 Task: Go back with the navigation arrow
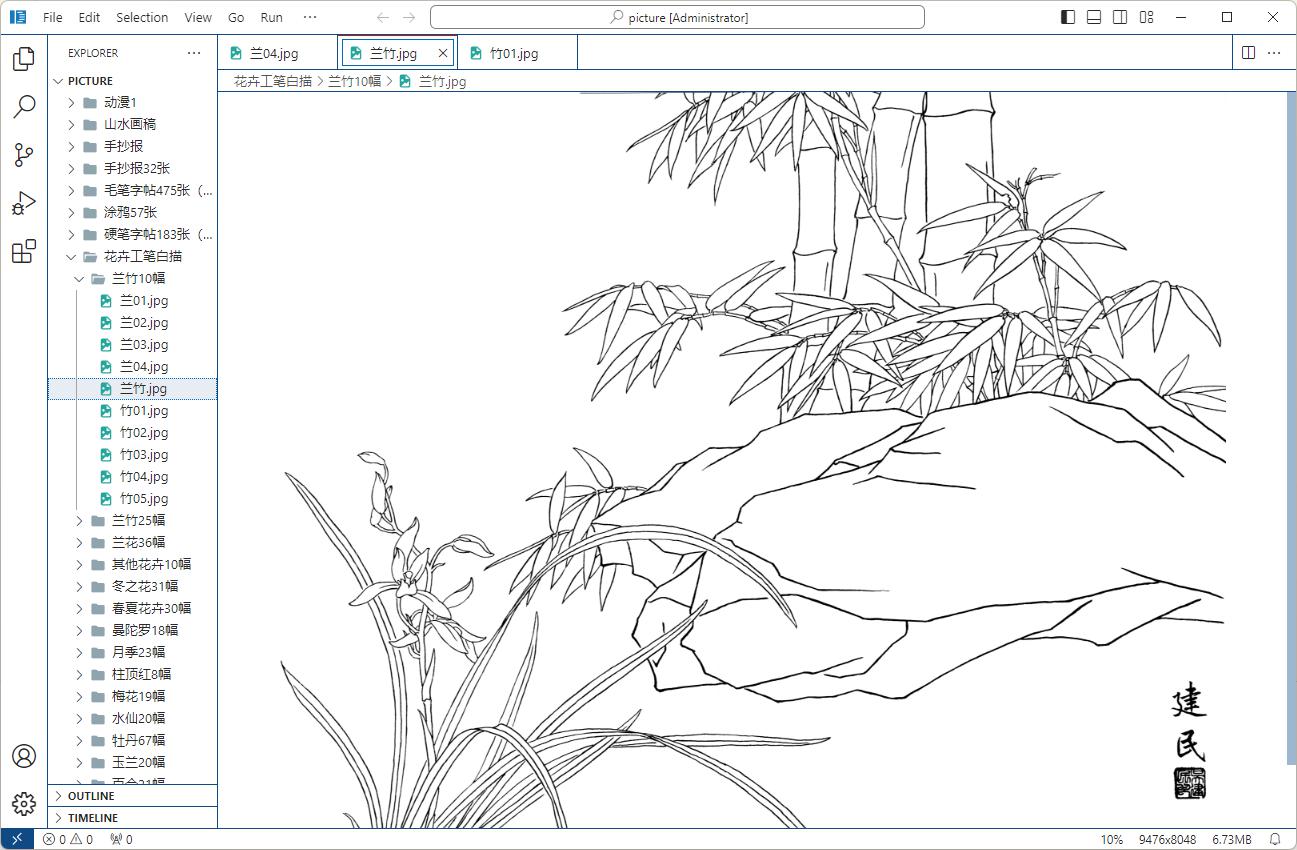pos(382,17)
